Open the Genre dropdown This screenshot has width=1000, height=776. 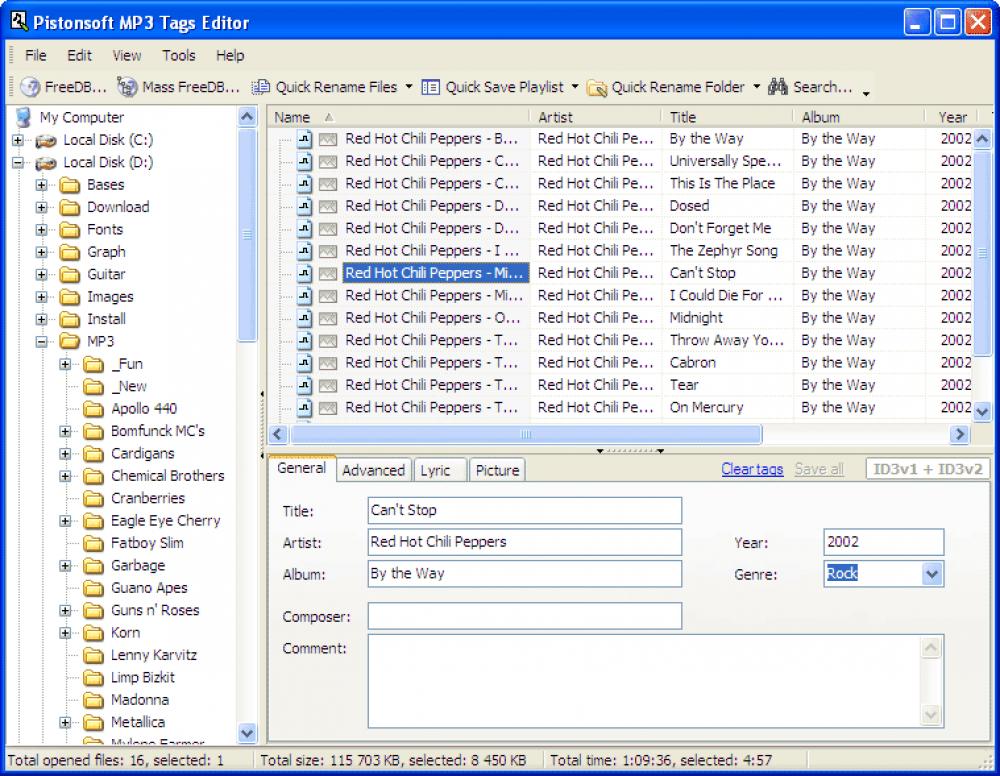click(x=931, y=573)
